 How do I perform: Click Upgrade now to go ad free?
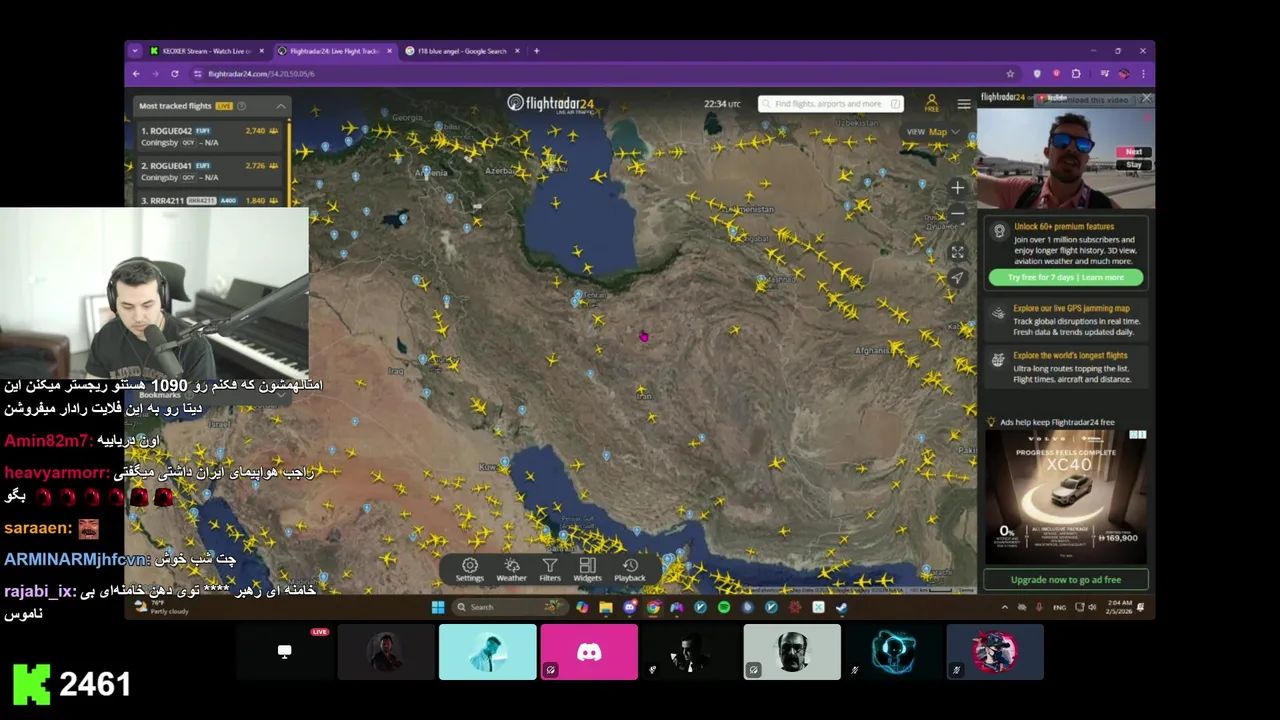pyautogui.click(x=1065, y=580)
